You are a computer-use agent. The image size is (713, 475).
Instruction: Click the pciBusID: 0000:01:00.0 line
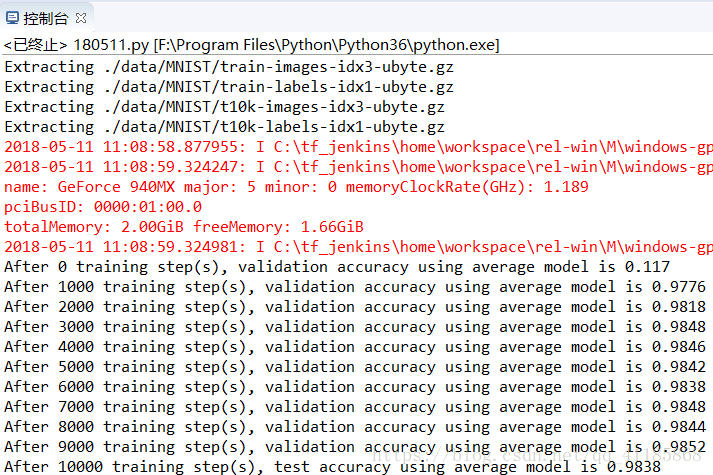(103, 207)
